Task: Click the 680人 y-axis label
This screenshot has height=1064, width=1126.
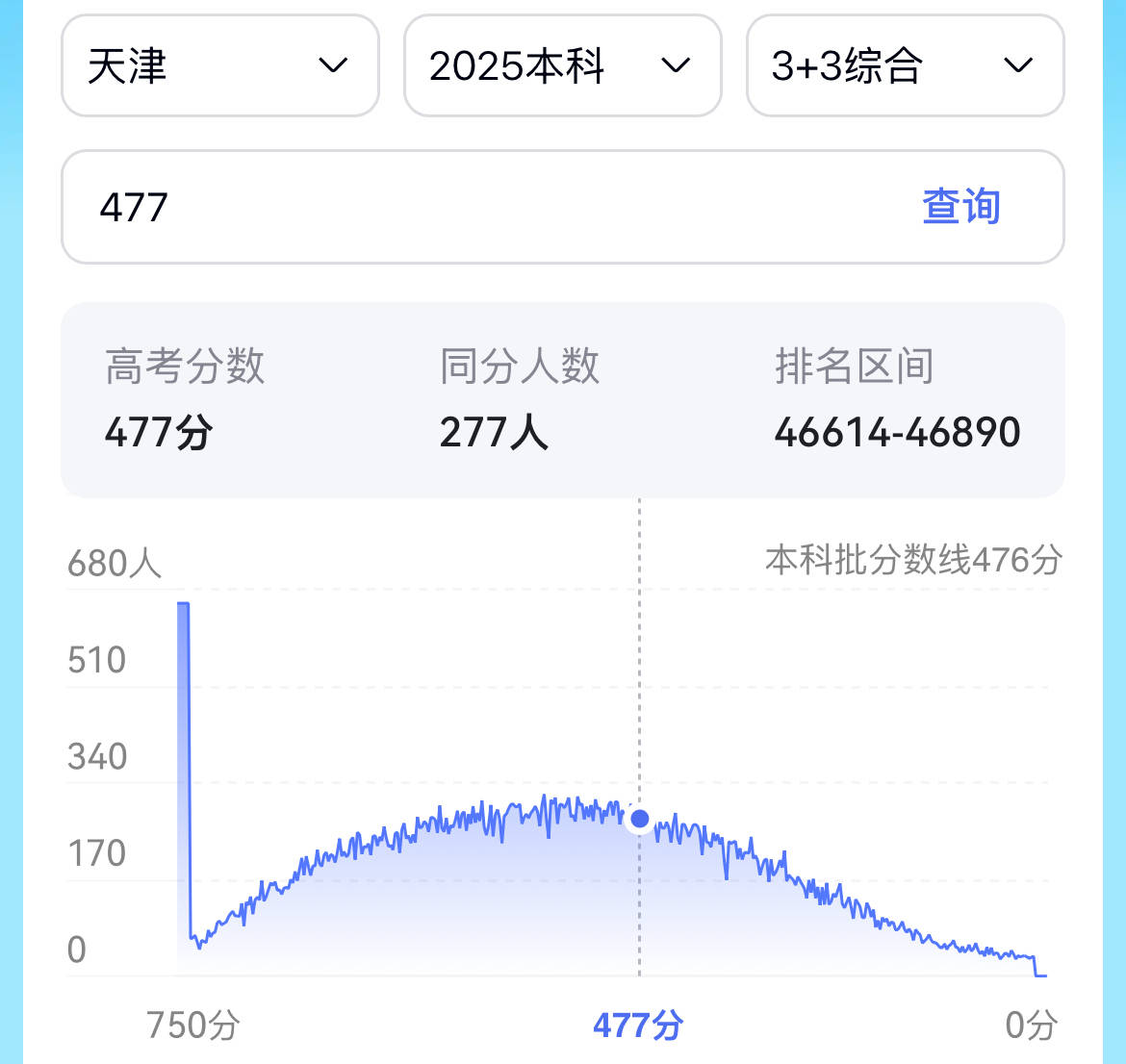Action: click(115, 563)
